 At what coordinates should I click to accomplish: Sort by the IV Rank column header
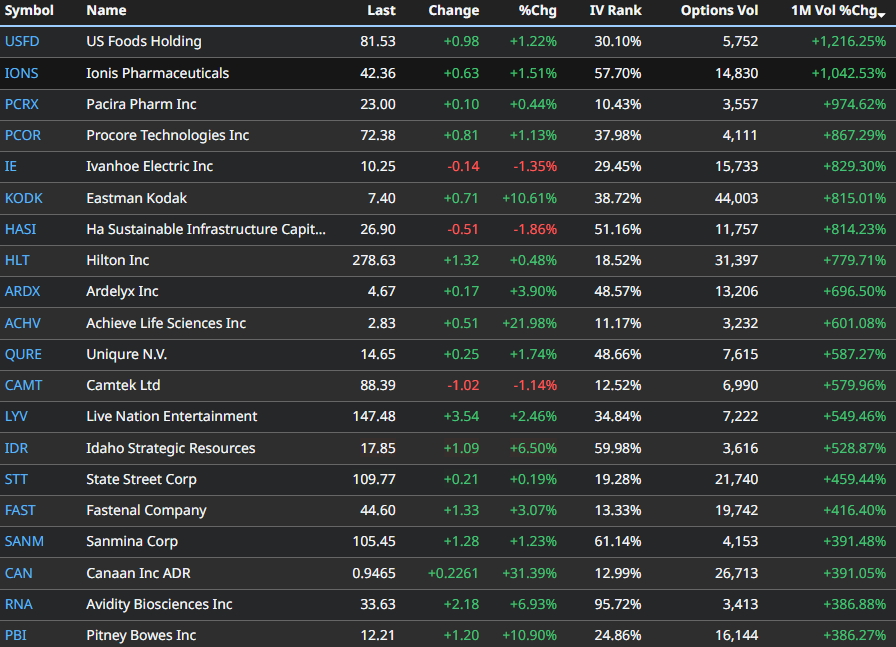tap(615, 10)
